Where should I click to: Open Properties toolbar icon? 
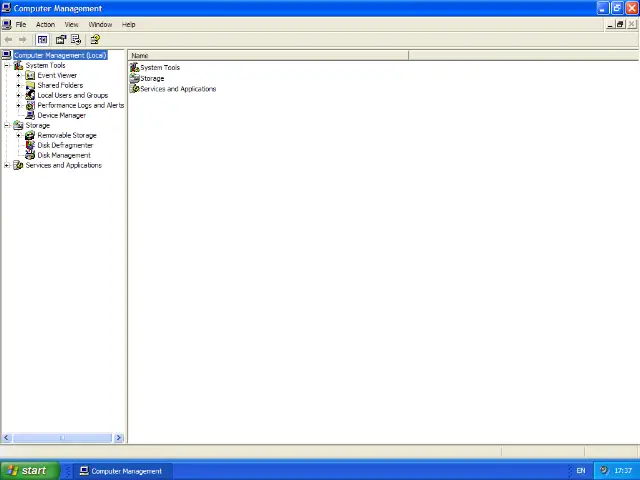[61, 40]
